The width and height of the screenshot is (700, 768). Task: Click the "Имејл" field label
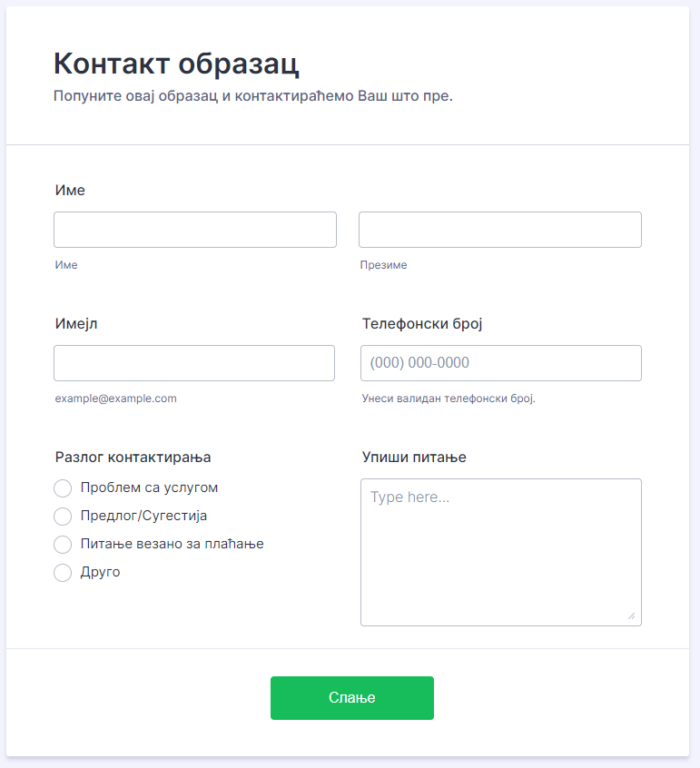pyautogui.click(x=76, y=323)
